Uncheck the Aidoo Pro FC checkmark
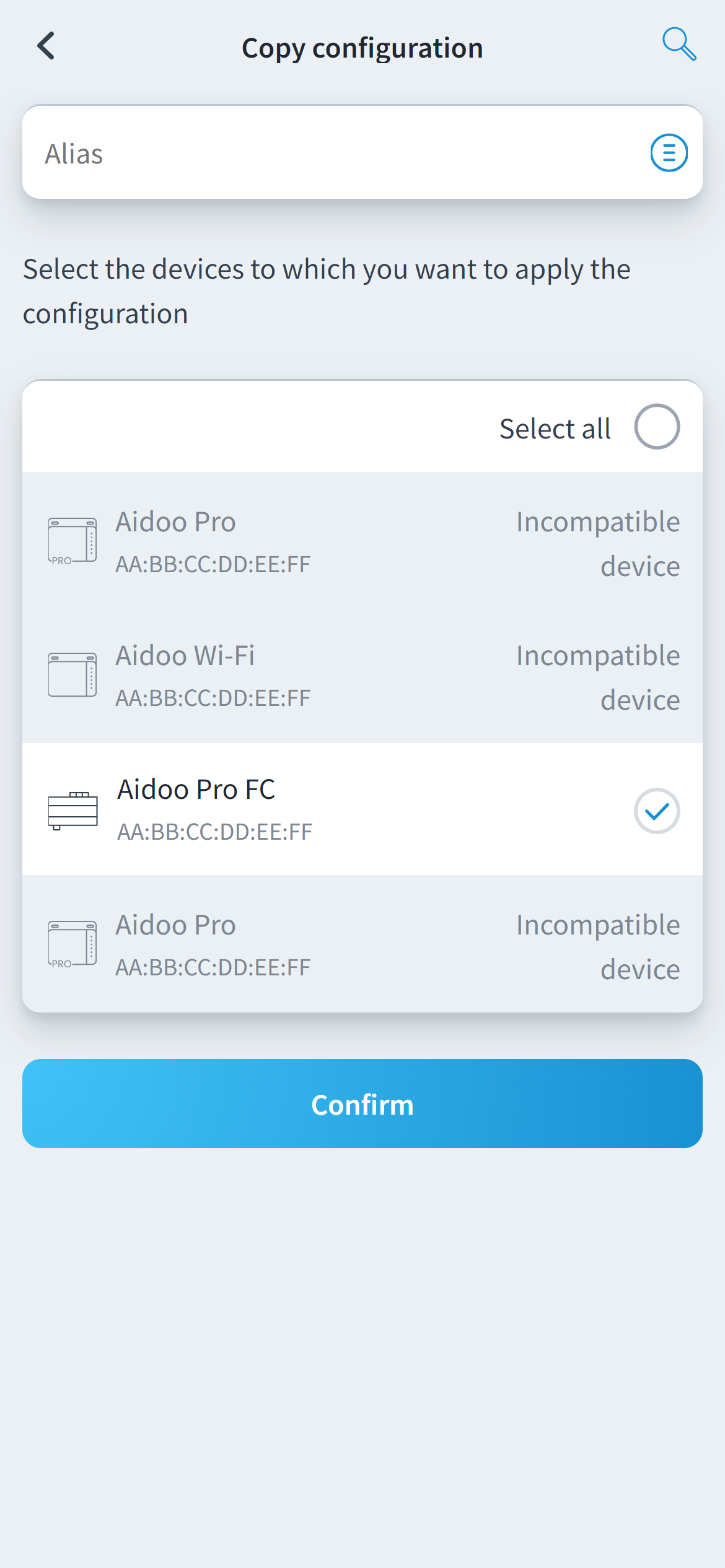This screenshot has height=1568, width=725. click(x=657, y=811)
